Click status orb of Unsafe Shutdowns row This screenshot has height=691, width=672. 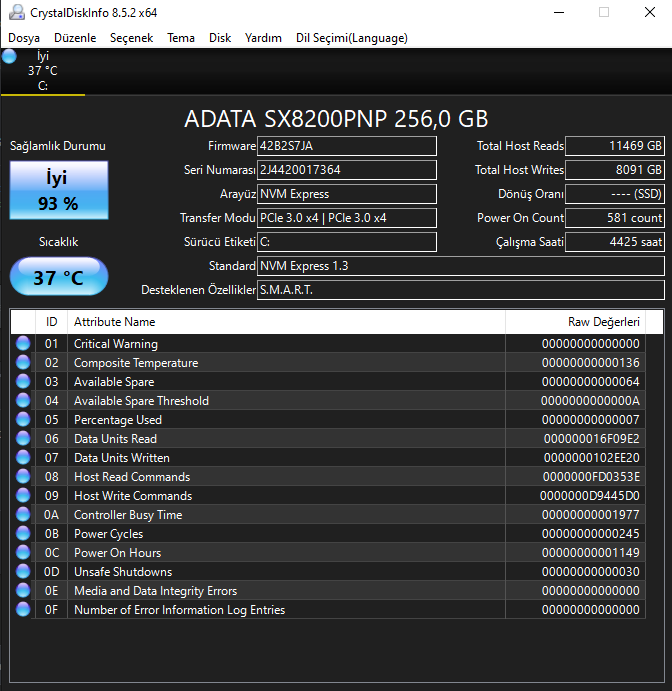point(23,571)
